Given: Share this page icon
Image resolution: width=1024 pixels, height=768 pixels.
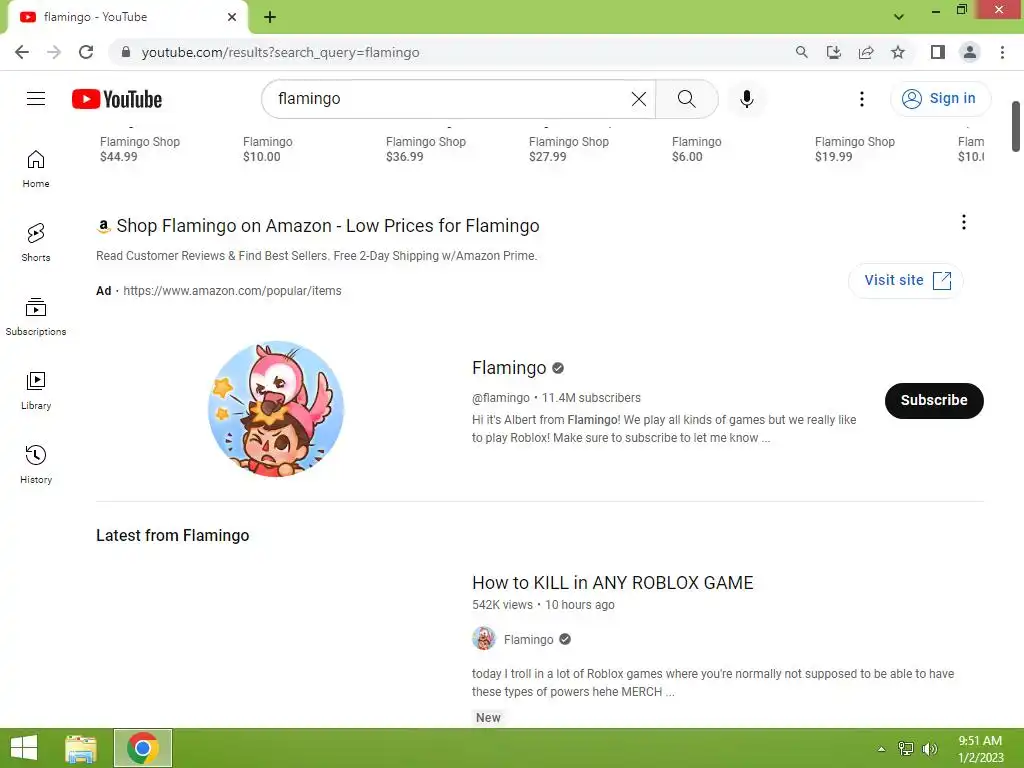Looking at the screenshot, I should (866, 52).
